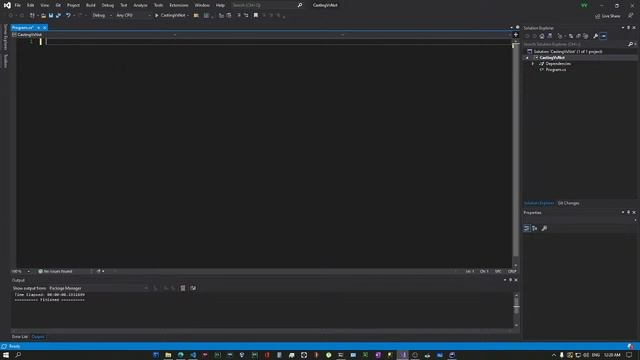Switch to the Git Changes tab

click(x=568, y=203)
